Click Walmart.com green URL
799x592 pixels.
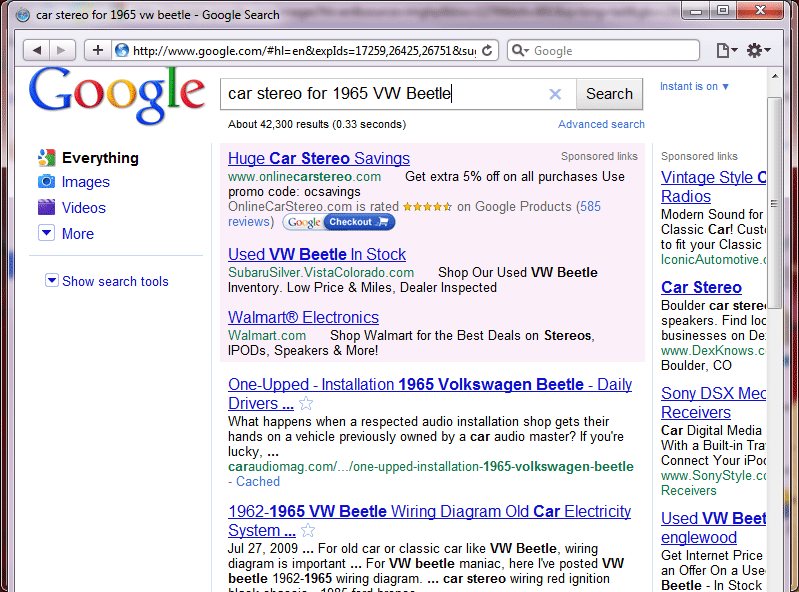(x=267, y=336)
